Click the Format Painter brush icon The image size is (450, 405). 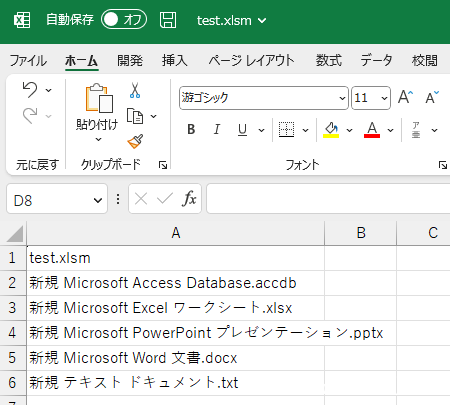(x=135, y=141)
